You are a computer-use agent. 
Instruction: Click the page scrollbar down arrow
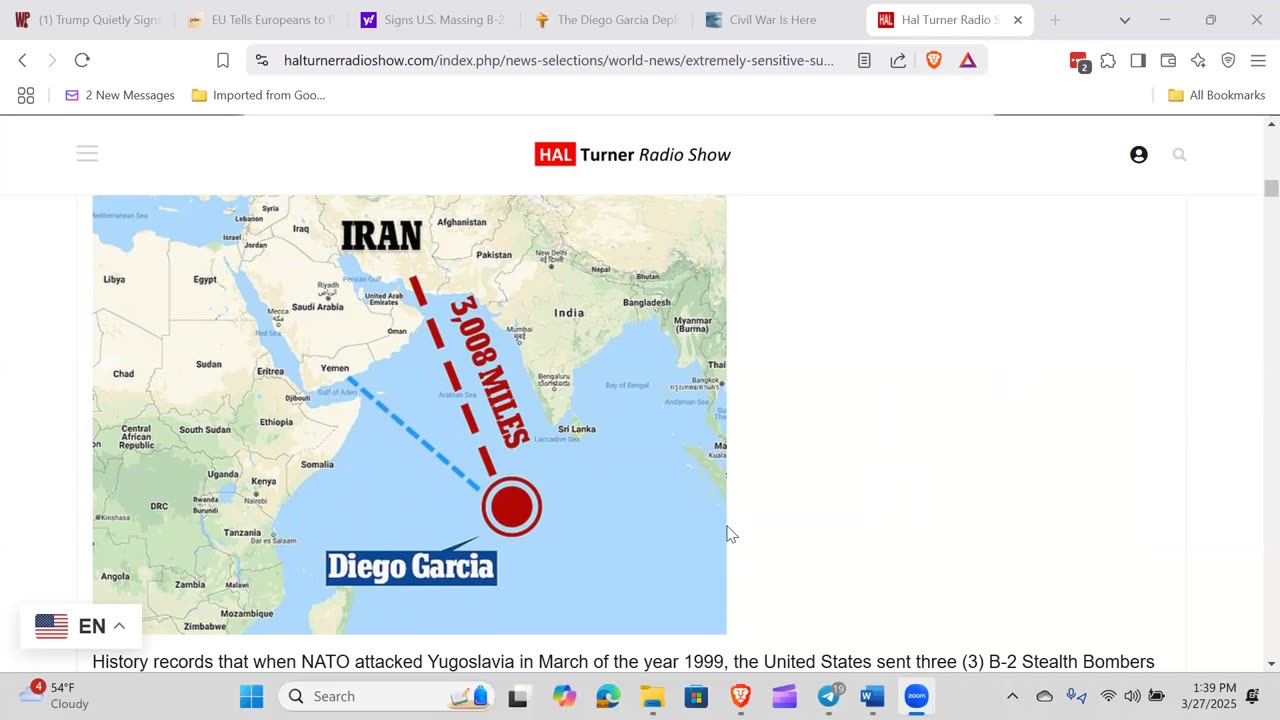point(1272,663)
